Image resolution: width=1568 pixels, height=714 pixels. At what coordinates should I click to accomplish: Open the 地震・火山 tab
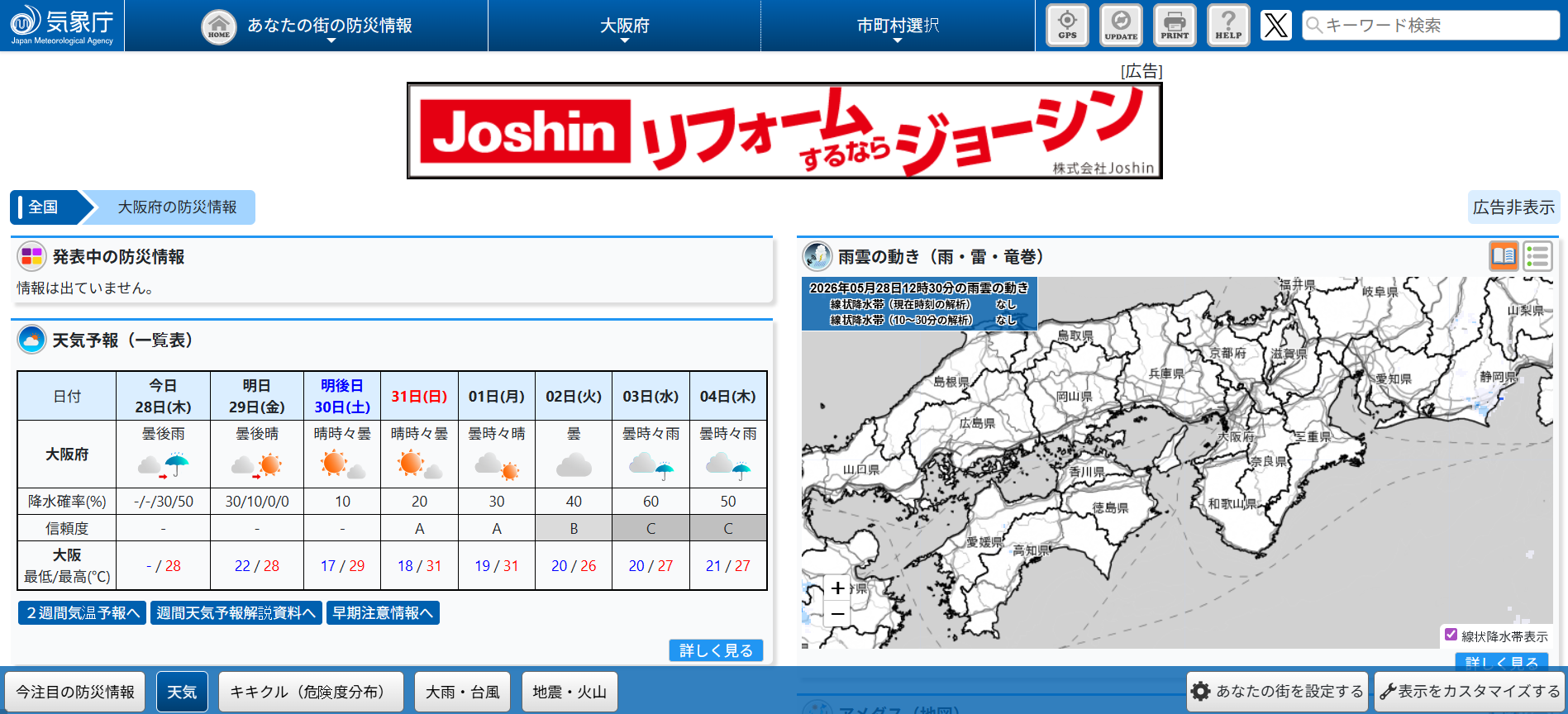click(x=570, y=692)
